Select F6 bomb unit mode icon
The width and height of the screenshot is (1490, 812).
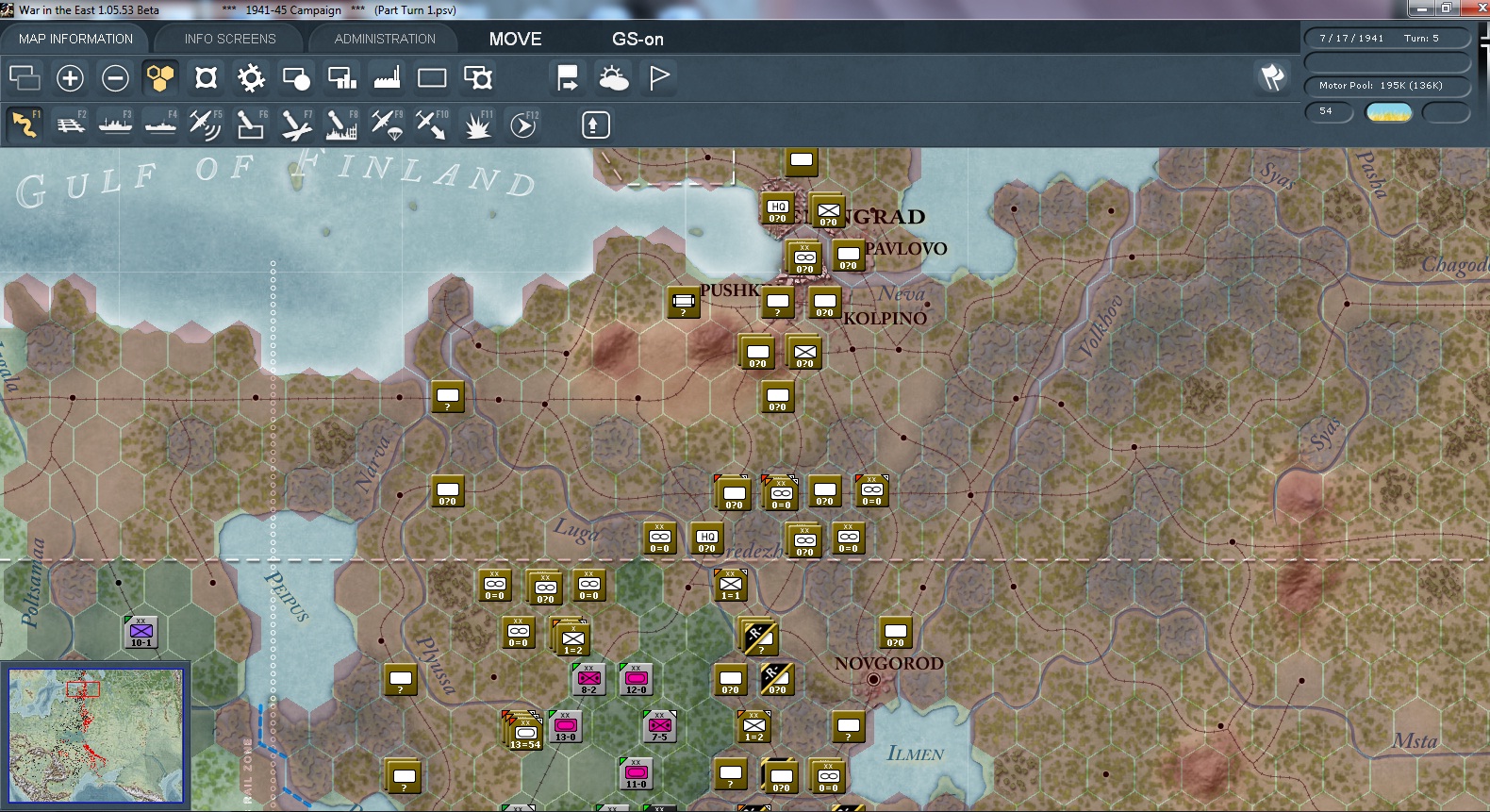click(252, 124)
